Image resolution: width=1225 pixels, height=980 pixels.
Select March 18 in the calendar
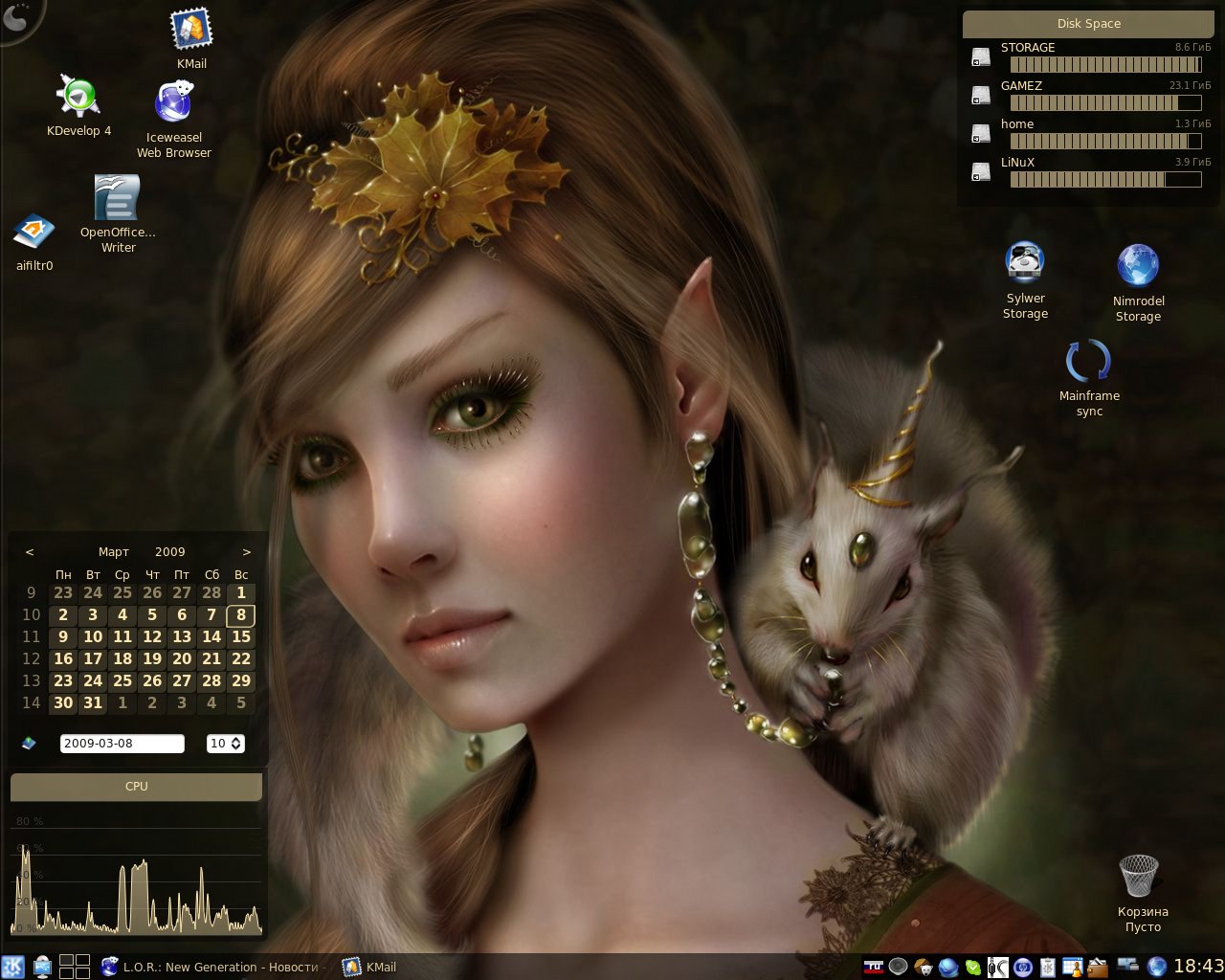point(122,659)
